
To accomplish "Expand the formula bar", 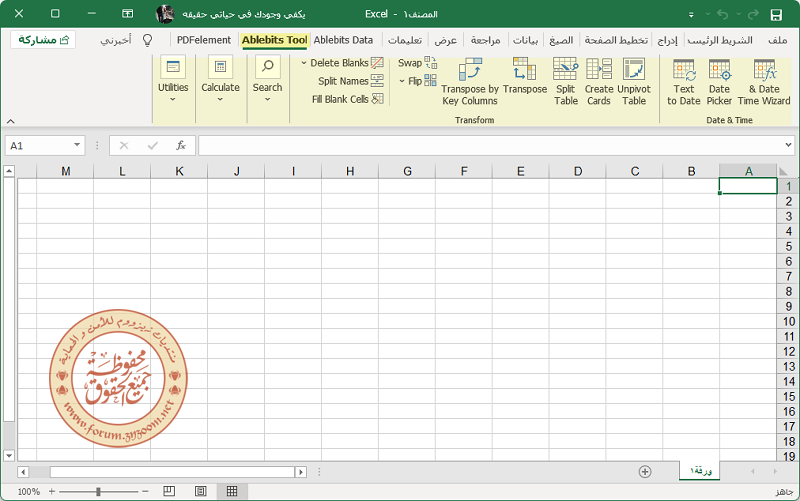I will coord(788,145).
